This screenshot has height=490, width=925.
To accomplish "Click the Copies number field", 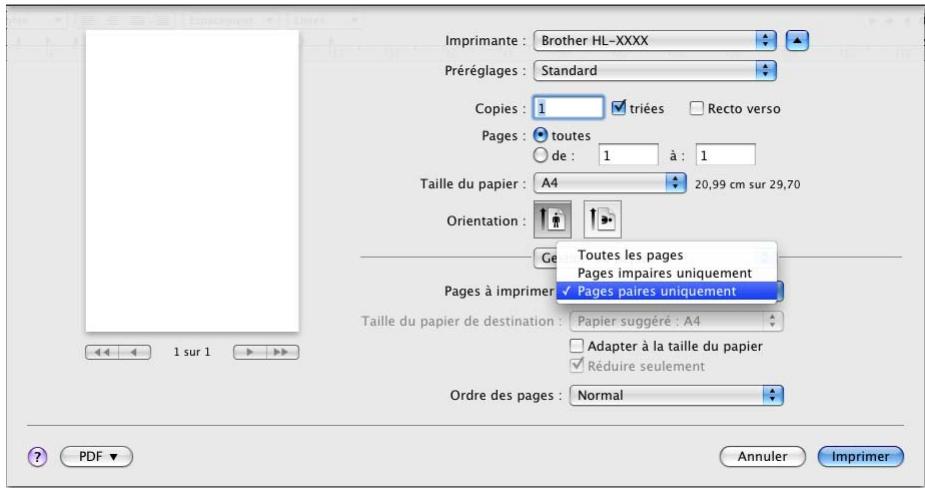I will 569,108.
